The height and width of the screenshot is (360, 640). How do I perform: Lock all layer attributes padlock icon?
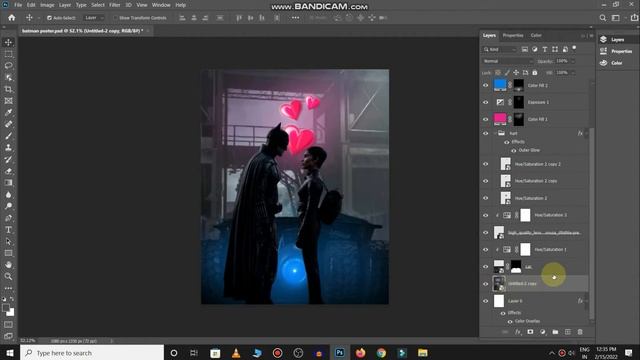(x=535, y=73)
